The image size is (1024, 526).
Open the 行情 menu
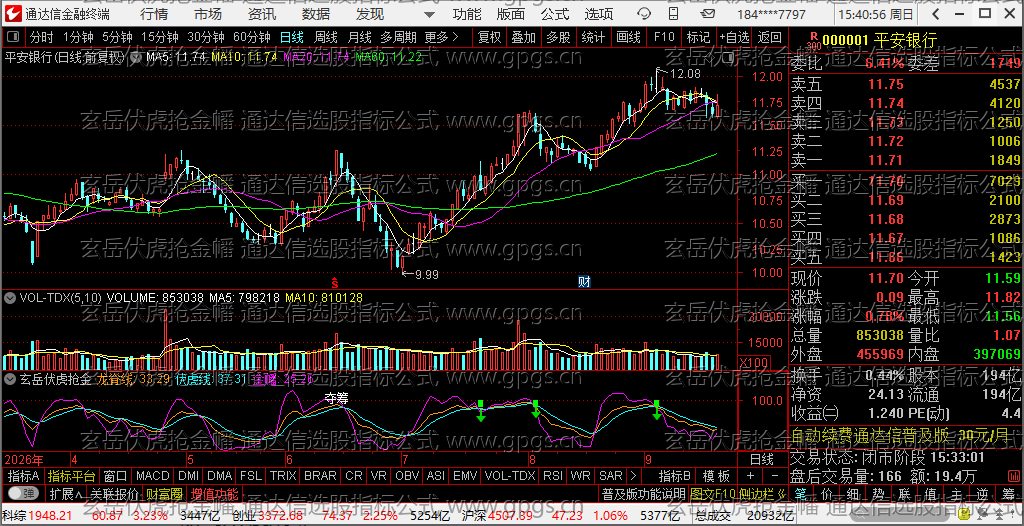click(x=153, y=14)
